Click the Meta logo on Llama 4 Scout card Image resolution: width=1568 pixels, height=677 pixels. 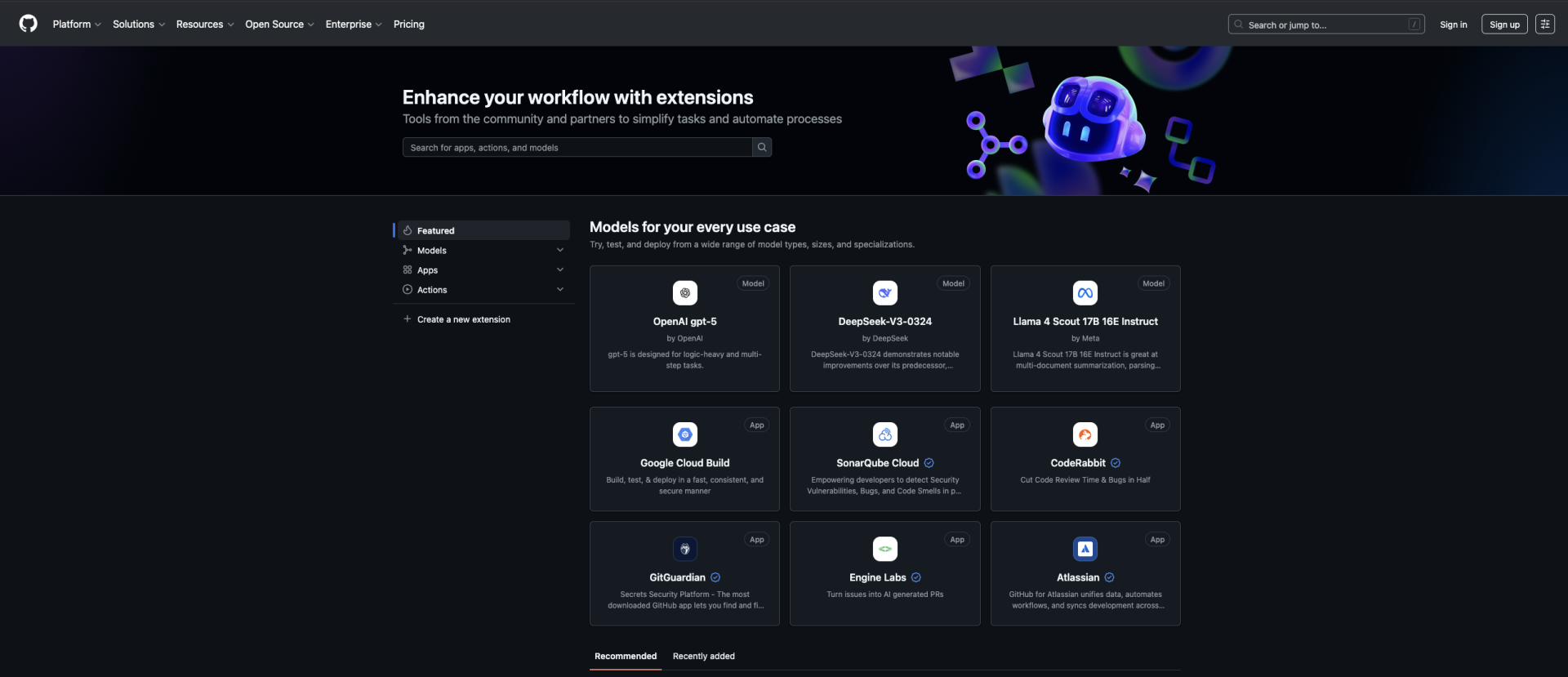tap(1085, 293)
